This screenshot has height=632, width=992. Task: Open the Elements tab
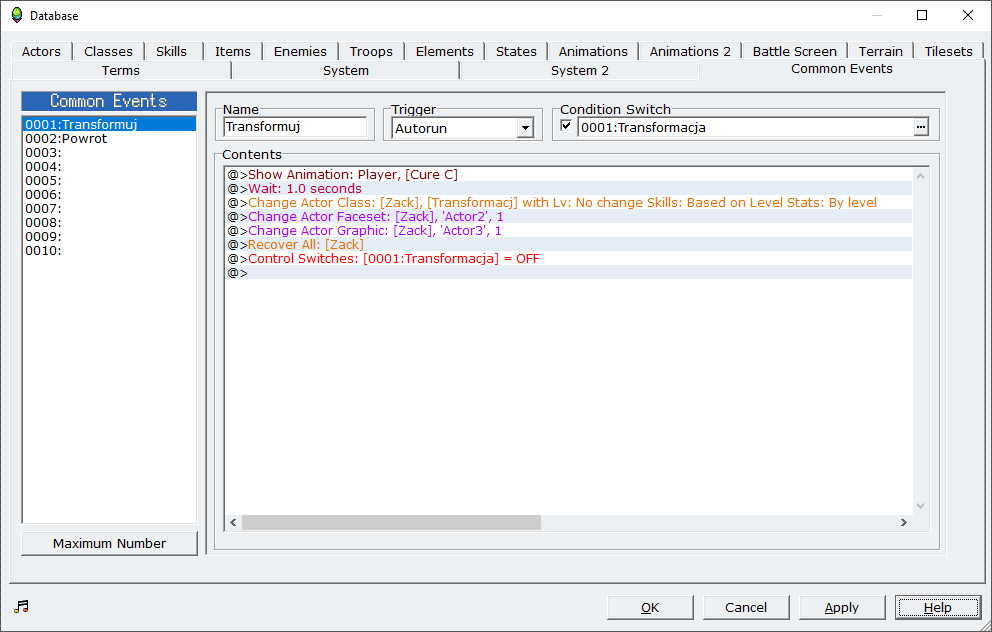[x=444, y=51]
